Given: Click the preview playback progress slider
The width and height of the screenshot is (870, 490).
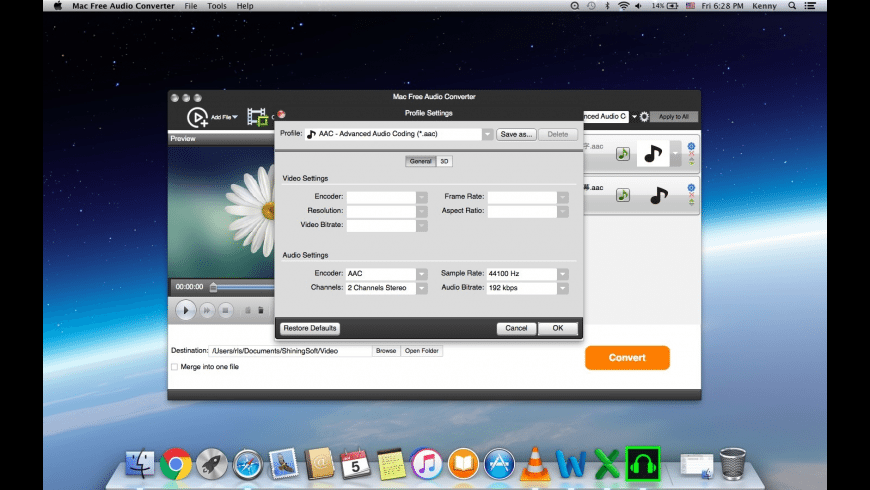Looking at the screenshot, I should (x=240, y=287).
